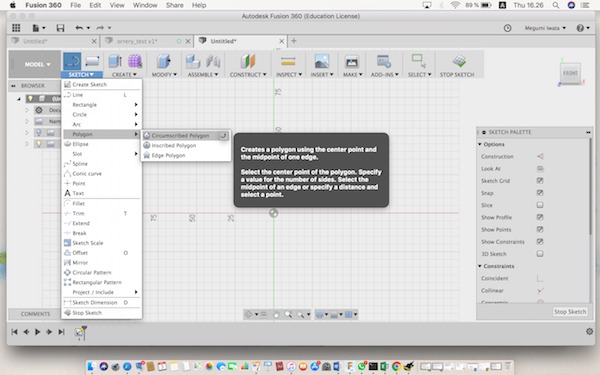
Task: Collapse the Options section in Sketch Palette
Action: [x=480, y=144]
